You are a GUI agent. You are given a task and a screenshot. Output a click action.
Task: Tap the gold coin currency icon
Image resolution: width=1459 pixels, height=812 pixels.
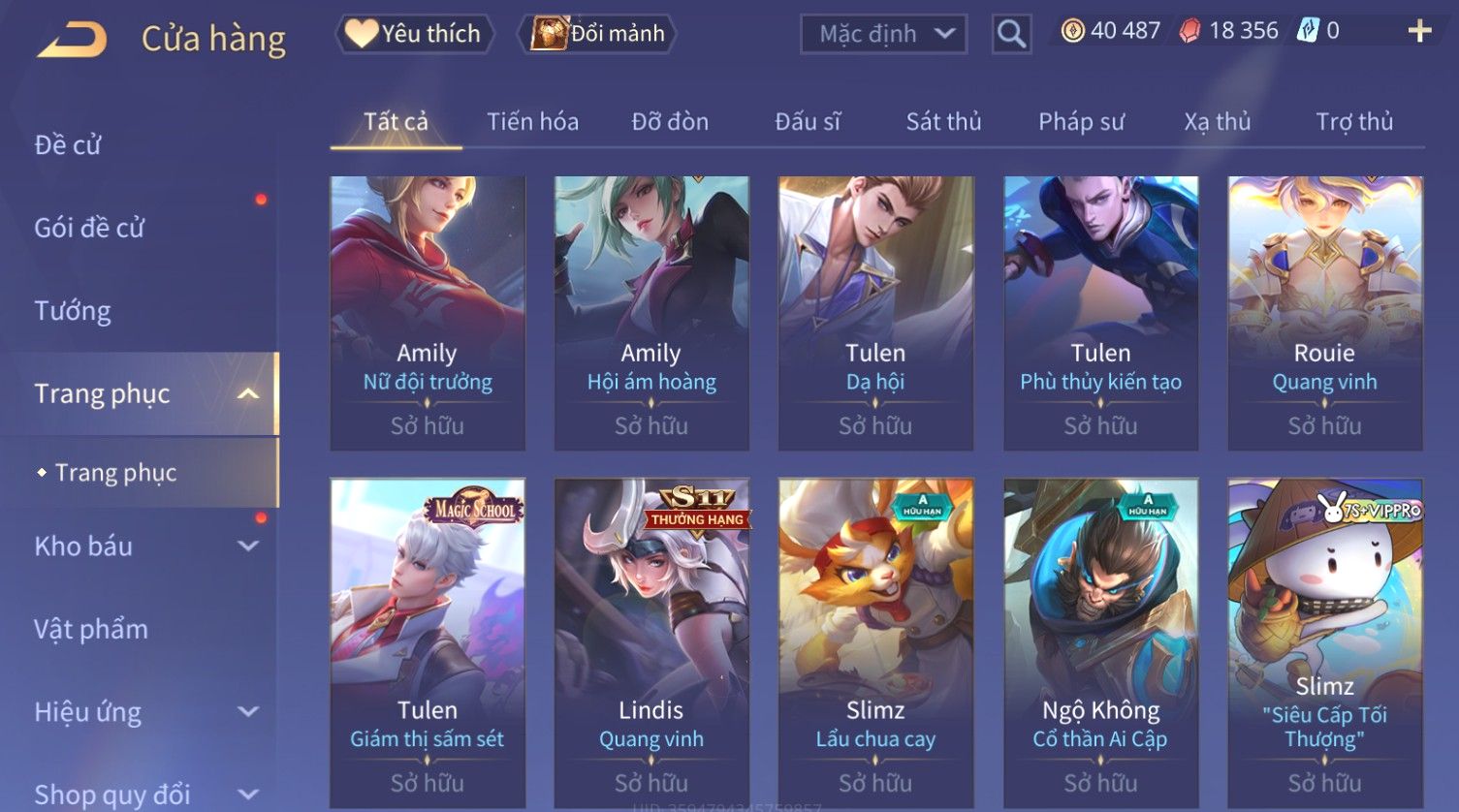tap(1072, 31)
